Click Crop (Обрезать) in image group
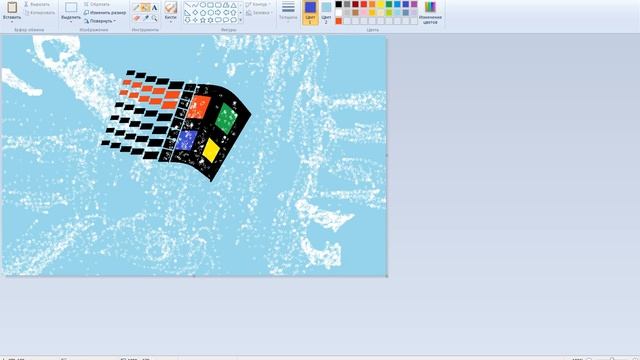The image size is (640, 360). coord(97,4)
